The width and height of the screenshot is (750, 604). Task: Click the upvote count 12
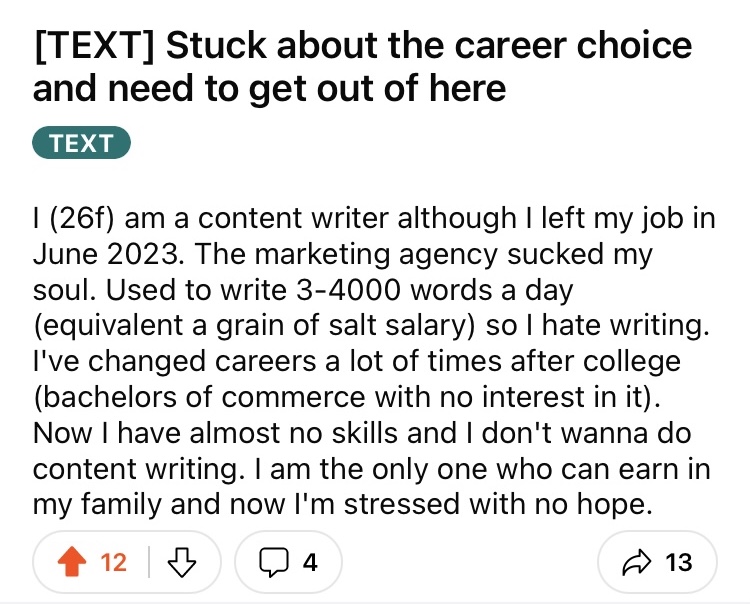[x=113, y=562]
